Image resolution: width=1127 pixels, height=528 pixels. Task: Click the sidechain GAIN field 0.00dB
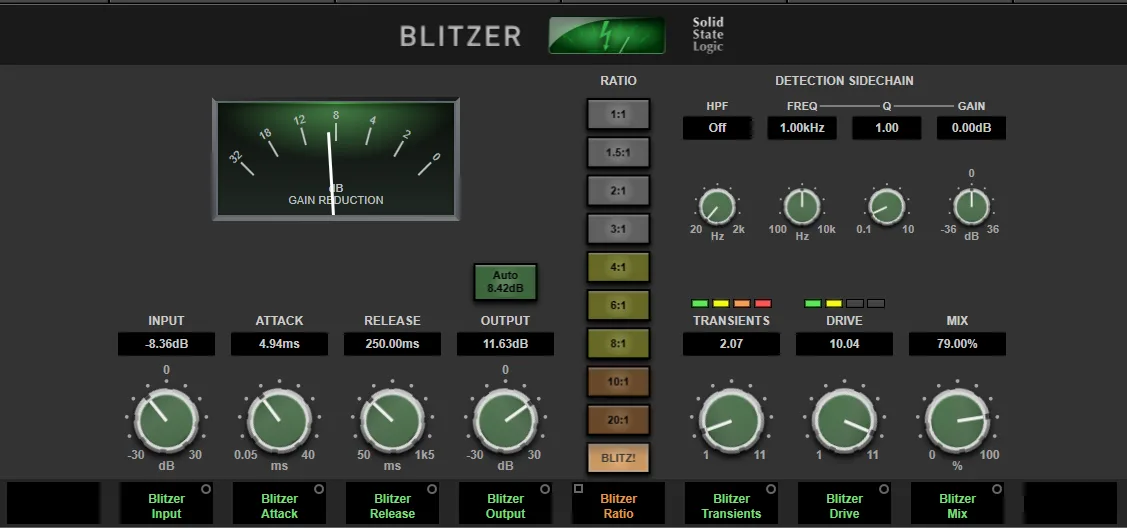(971, 128)
